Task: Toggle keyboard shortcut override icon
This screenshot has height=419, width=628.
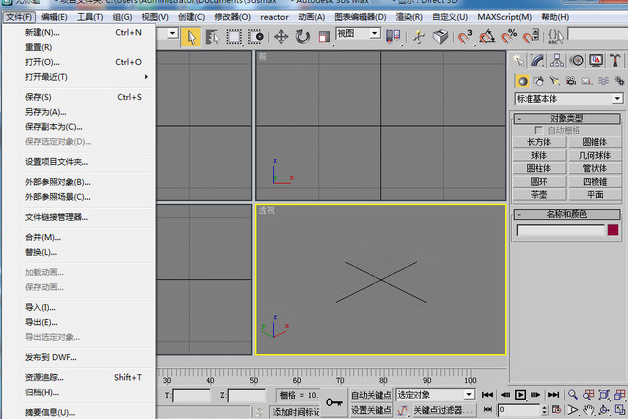Action: pos(441,37)
